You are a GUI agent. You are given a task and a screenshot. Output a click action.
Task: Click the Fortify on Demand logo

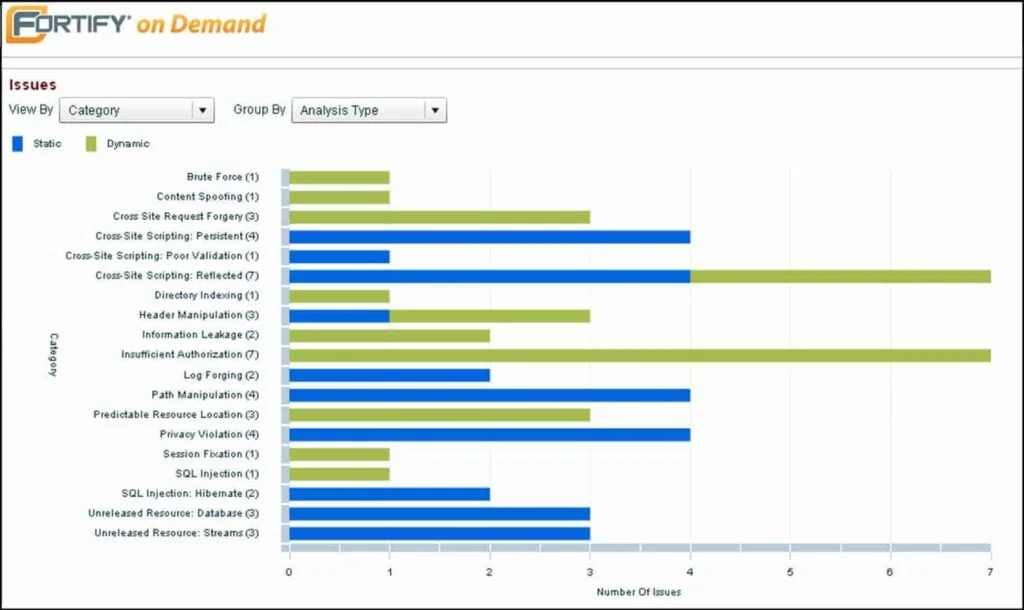pyautogui.click(x=136, y=24)
